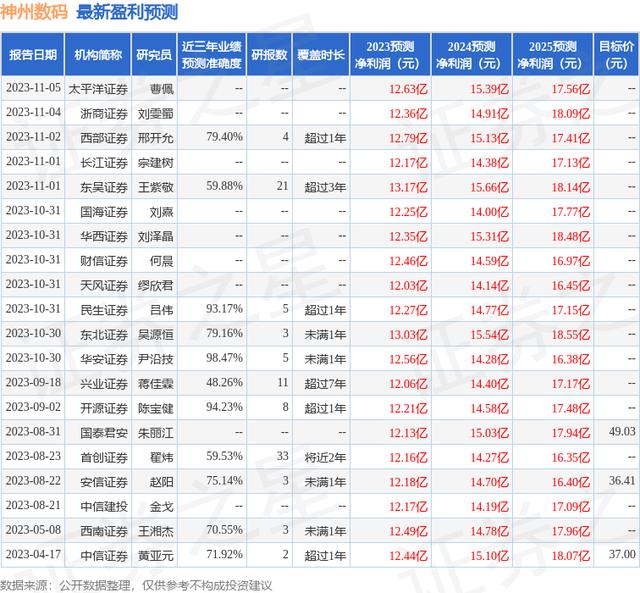The image size is (640, 593).
Task: Click the 覆盖时长 column header
Action: 321,55
